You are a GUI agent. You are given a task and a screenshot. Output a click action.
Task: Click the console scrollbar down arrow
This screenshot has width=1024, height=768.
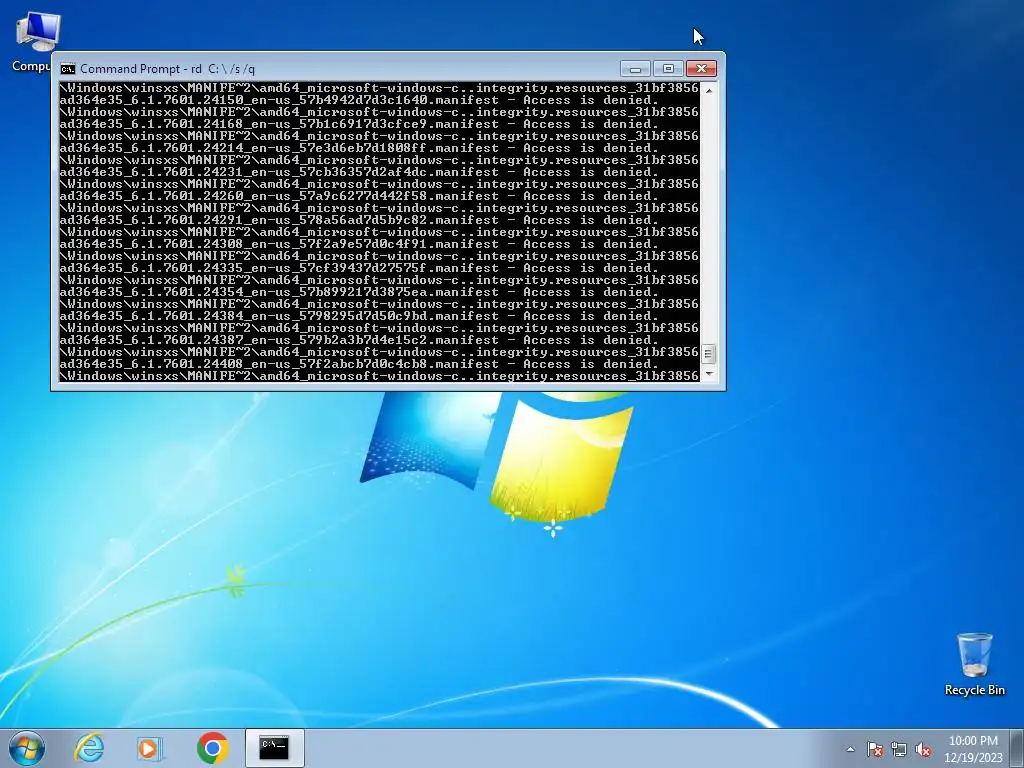(709, 374)
